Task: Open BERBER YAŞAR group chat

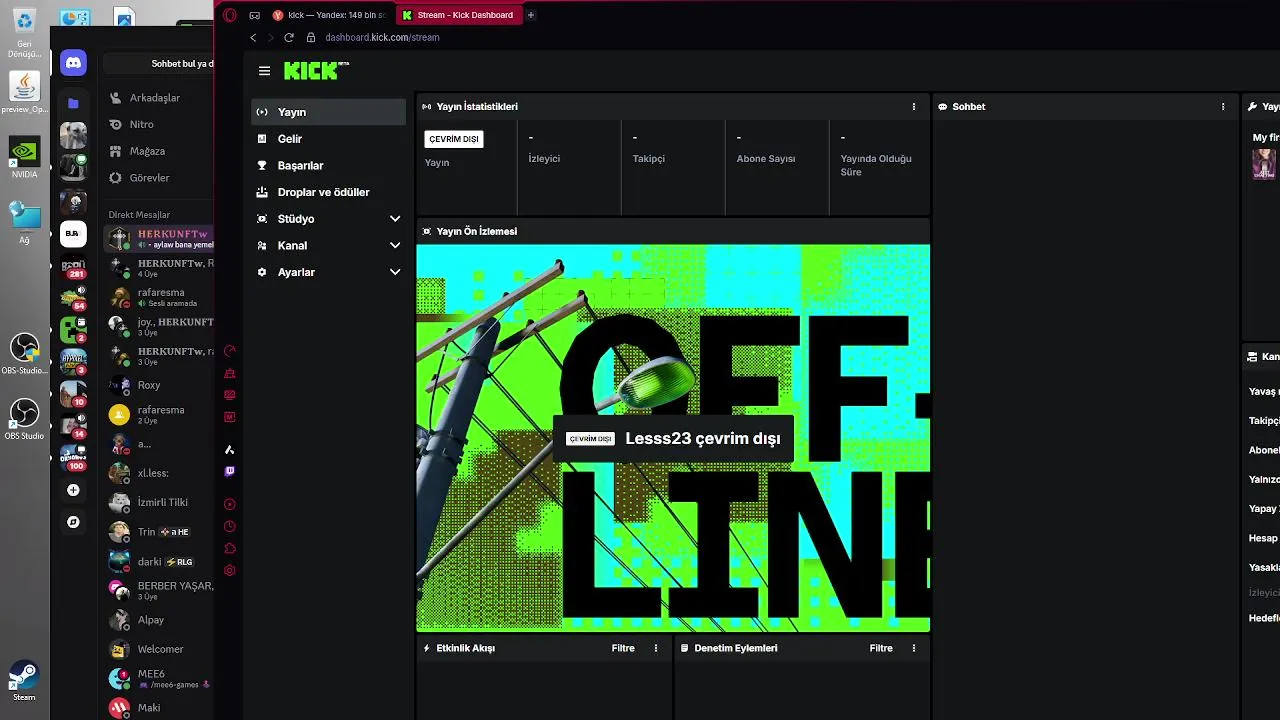Action: [x=160, y=590]
